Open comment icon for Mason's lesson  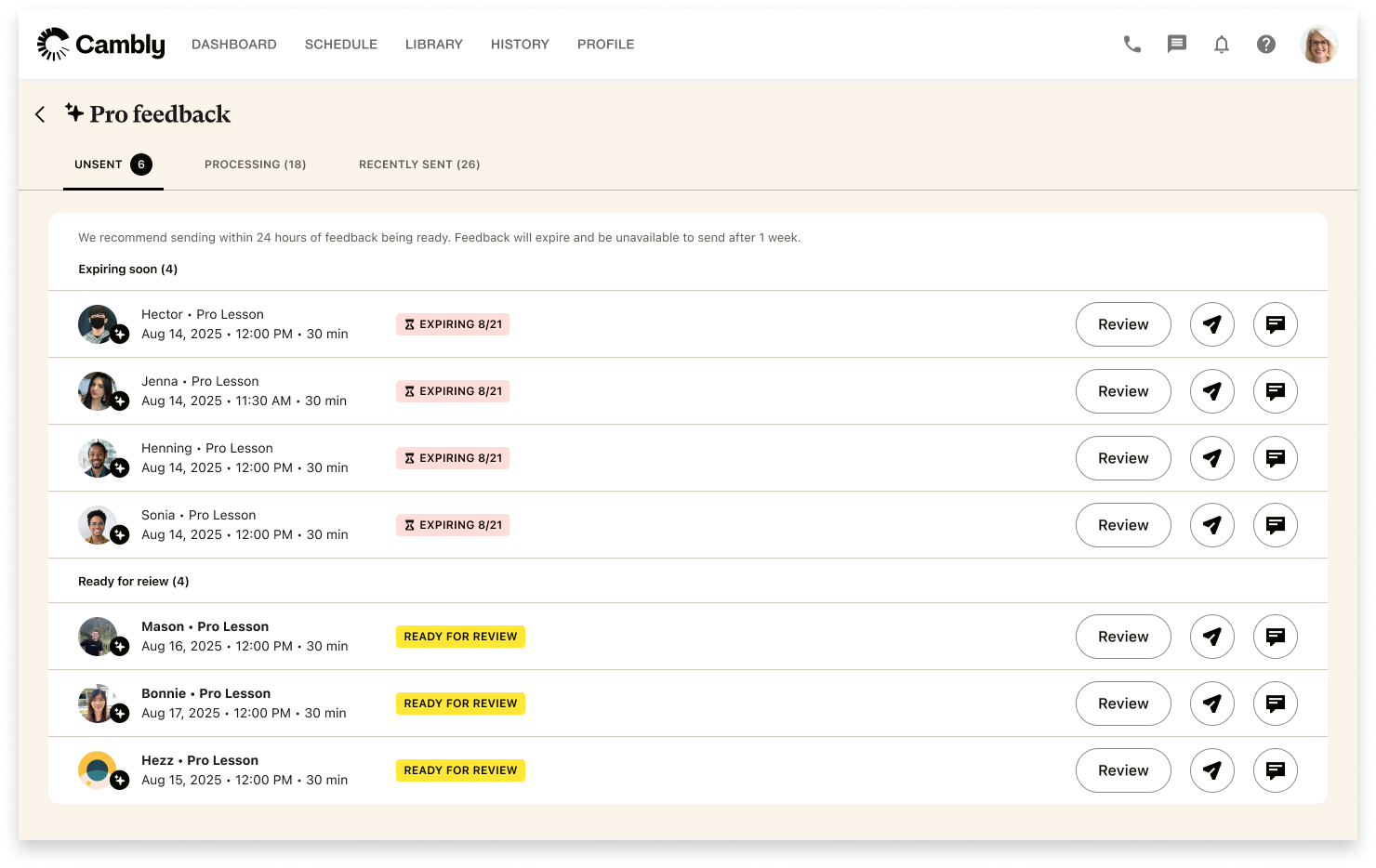1276,637
